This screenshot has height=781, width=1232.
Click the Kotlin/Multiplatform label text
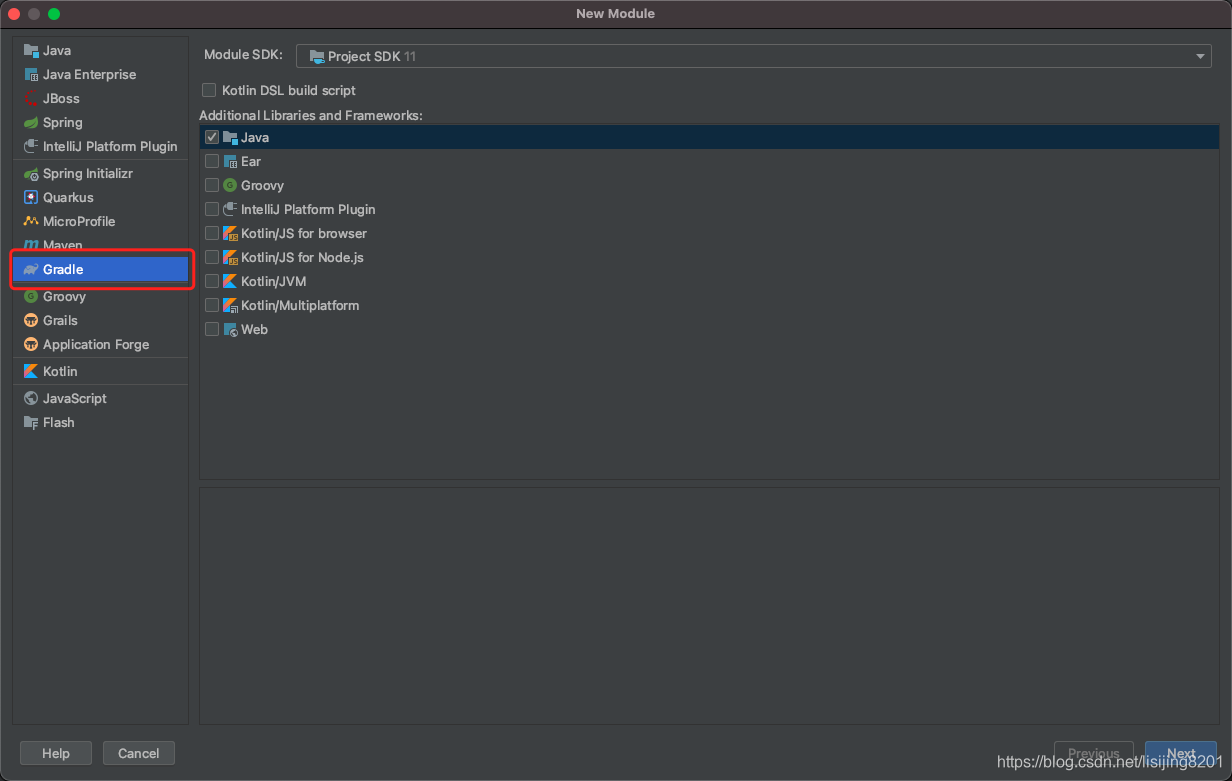point(300,305)
